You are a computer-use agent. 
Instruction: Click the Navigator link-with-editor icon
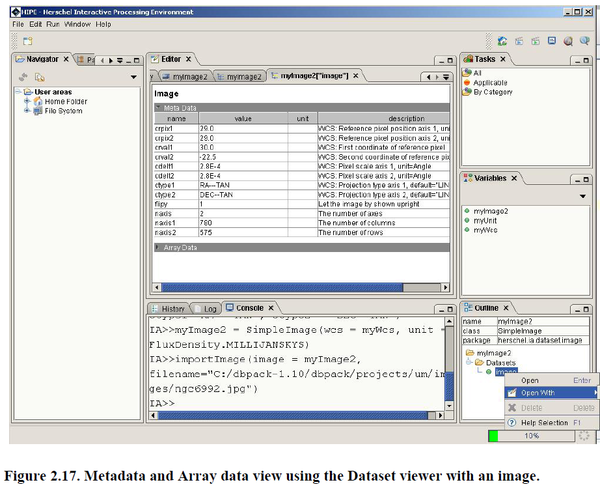coord(39,77)
